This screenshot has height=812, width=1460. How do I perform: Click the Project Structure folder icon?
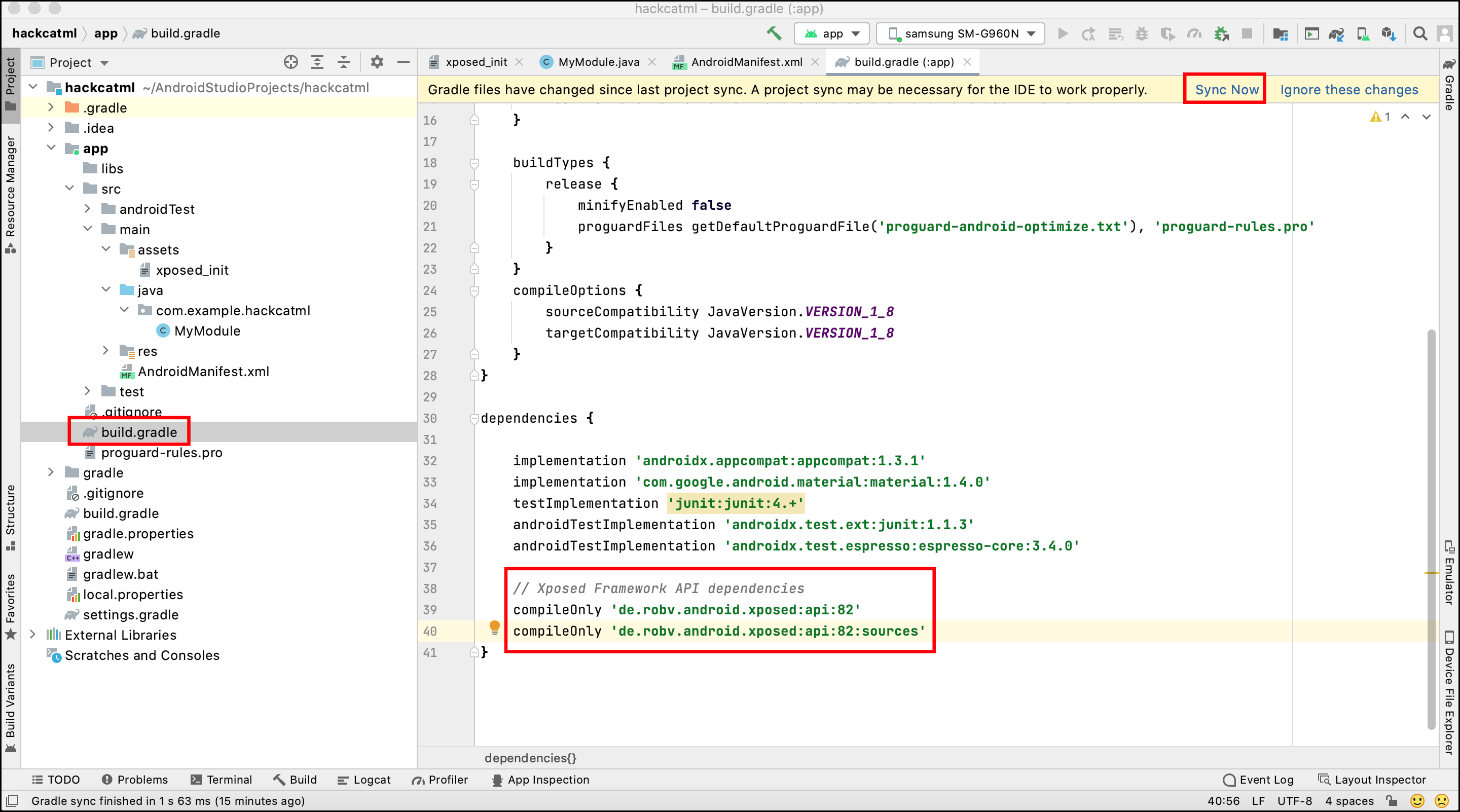click(x=1281, y=34)
